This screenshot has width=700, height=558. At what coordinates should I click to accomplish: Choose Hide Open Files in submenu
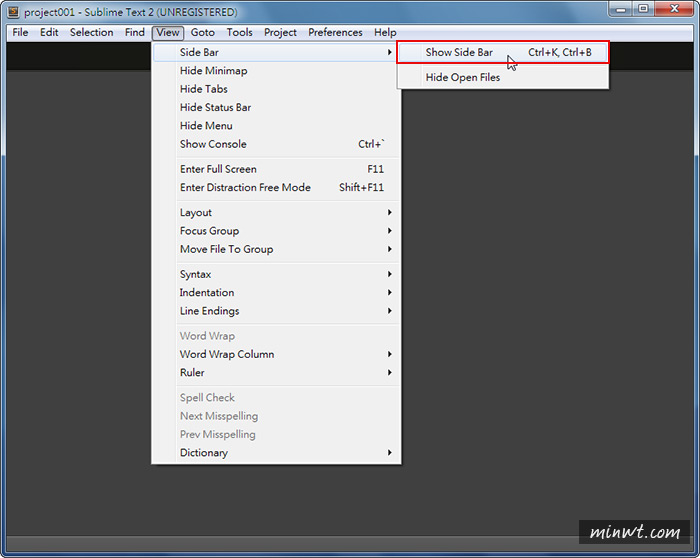click(503, 77)
